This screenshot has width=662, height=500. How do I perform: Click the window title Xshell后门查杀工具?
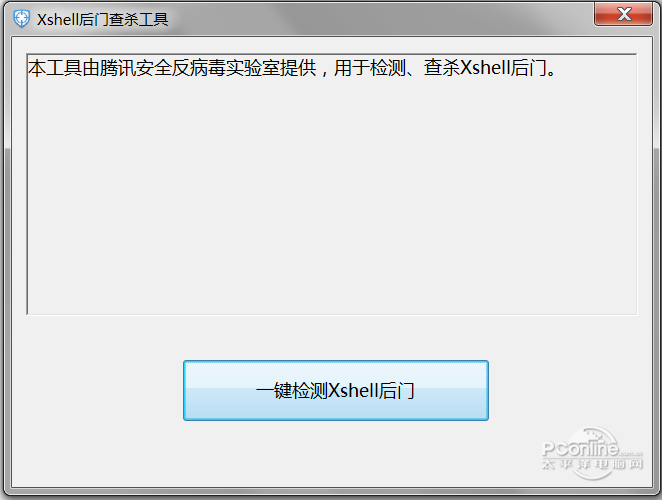[x=103, y=19]
